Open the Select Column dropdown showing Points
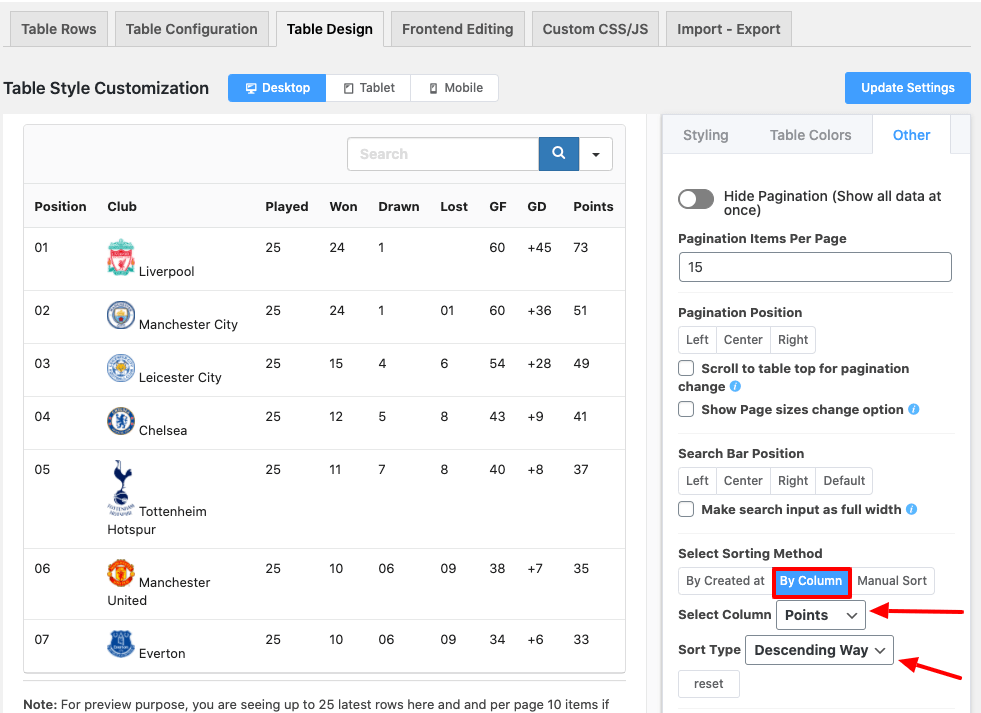This screenshot has height=713, width=981. (821, 615)
